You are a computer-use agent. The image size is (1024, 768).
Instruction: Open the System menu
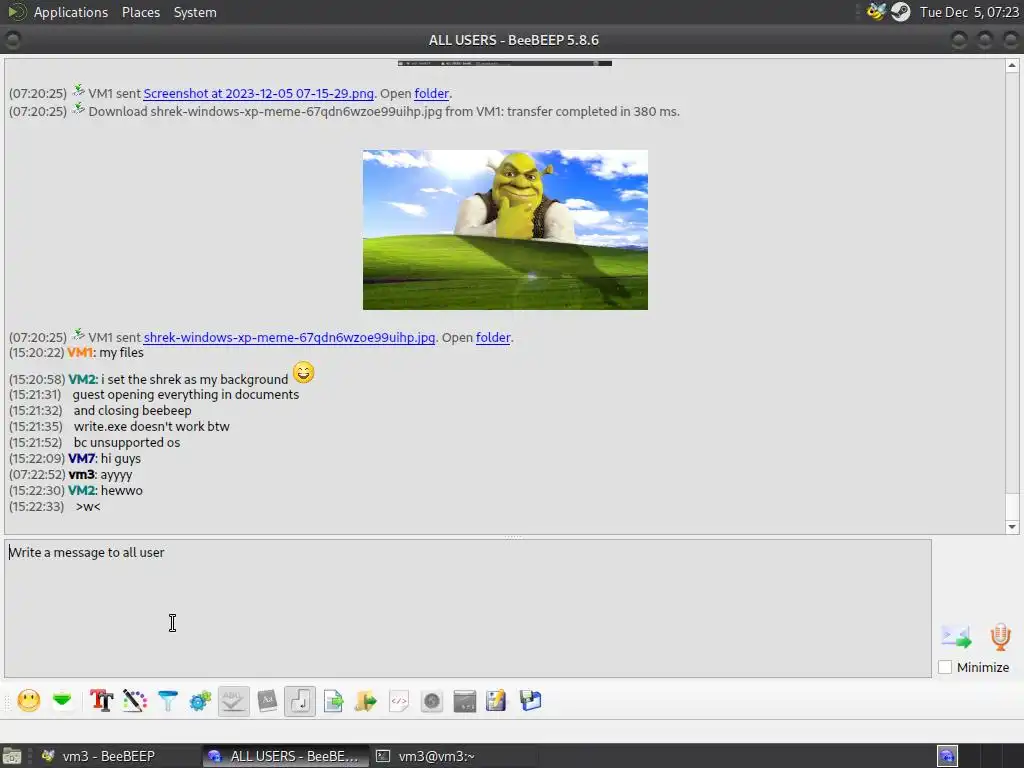pyautogui.click(x=195, y=12)
